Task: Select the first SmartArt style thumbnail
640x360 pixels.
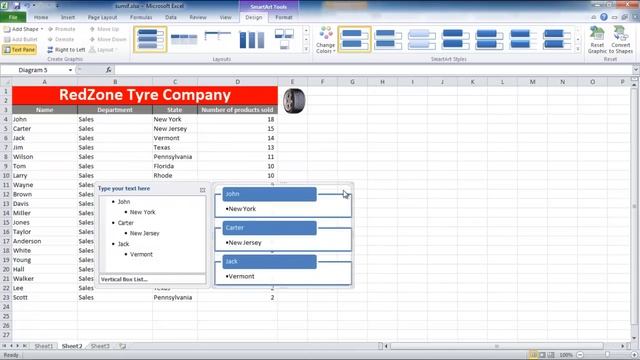Action: pos(354,40)
